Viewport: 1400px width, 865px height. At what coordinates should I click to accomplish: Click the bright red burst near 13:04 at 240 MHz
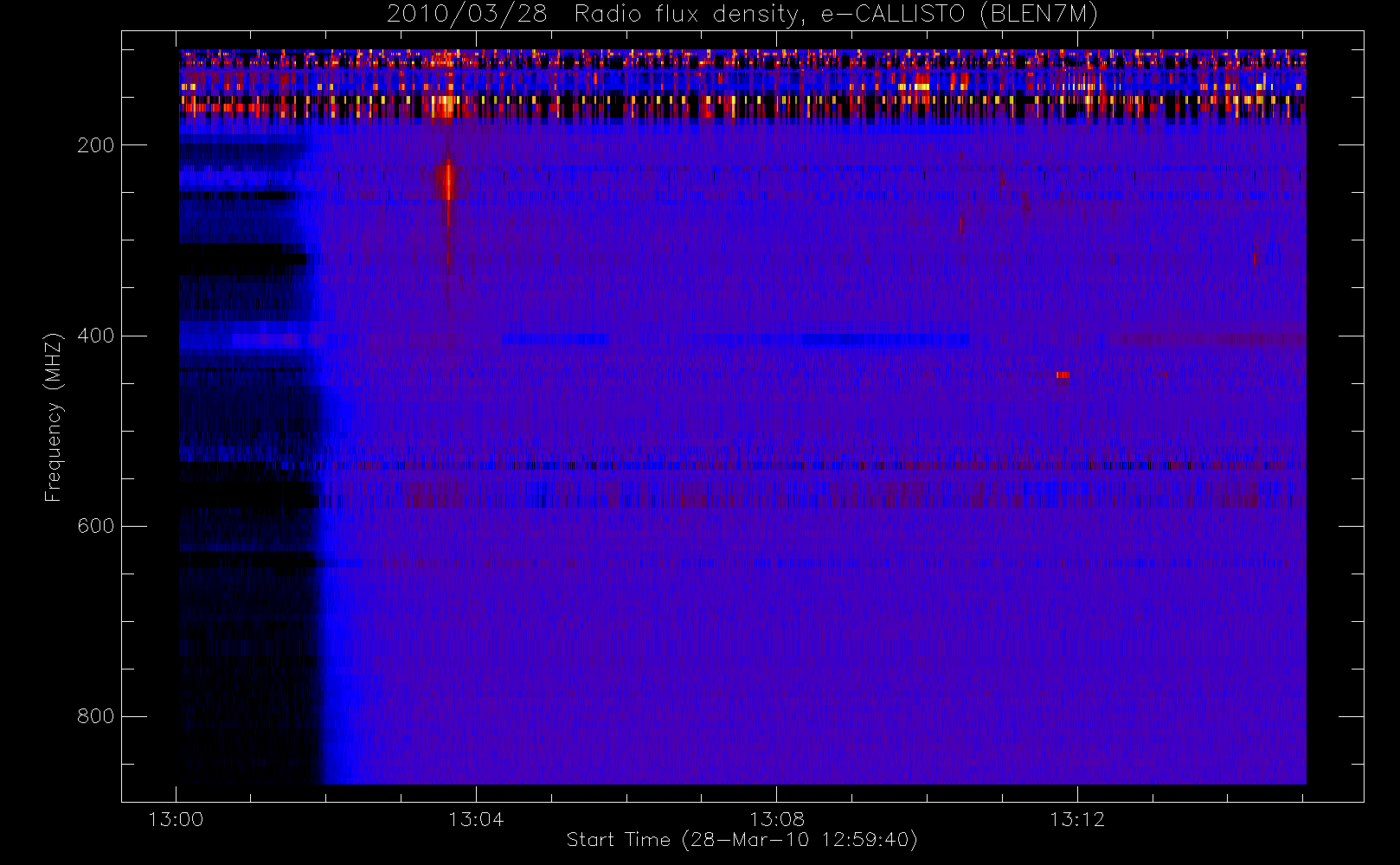[x=448, y=183]
